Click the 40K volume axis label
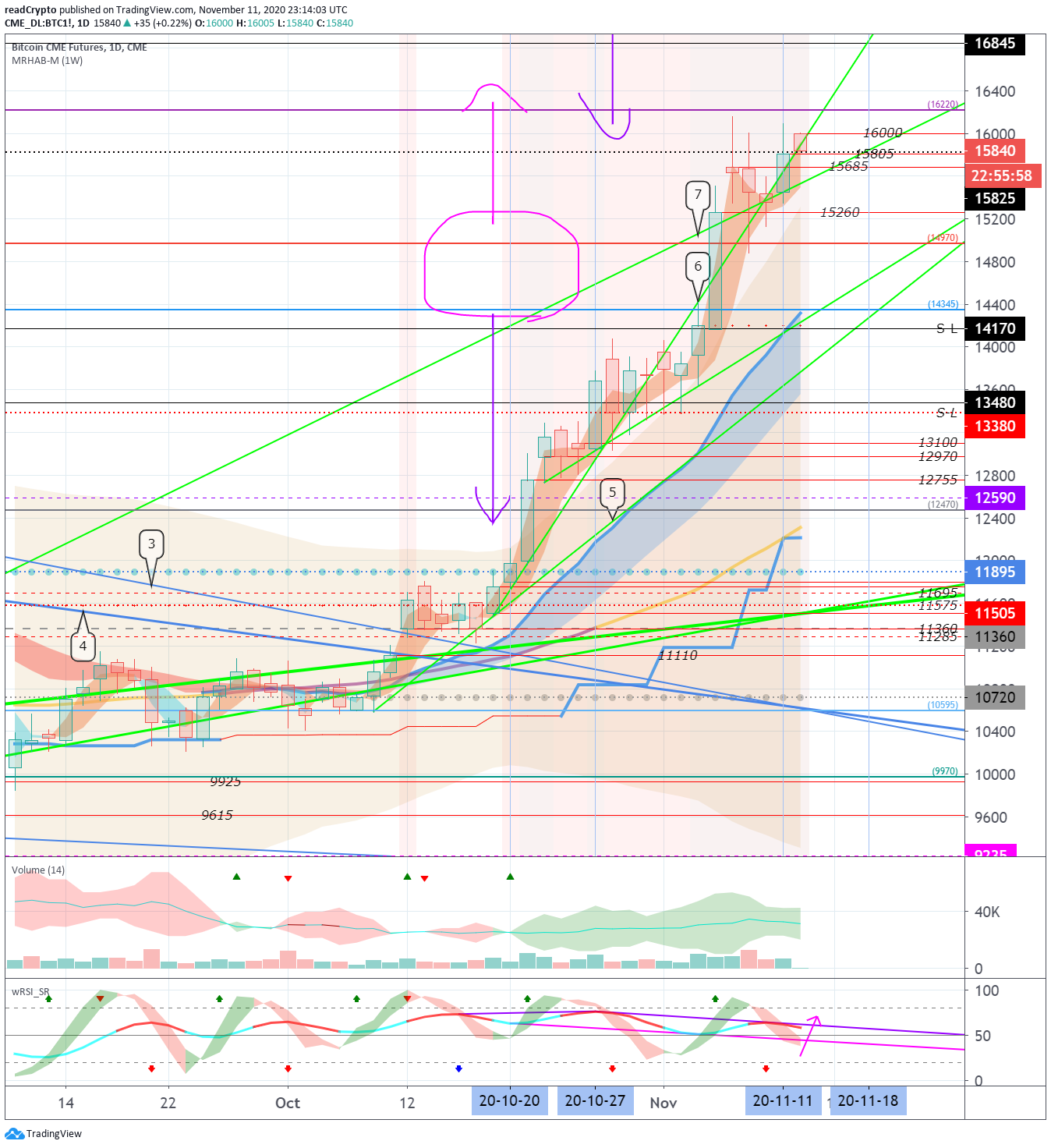This screenshot has width=1051, height=1148. tap(987, 912)
